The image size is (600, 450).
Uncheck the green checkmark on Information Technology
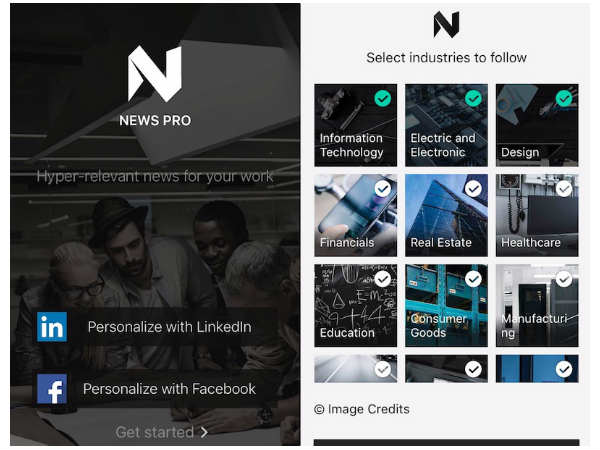coord(383,99)
